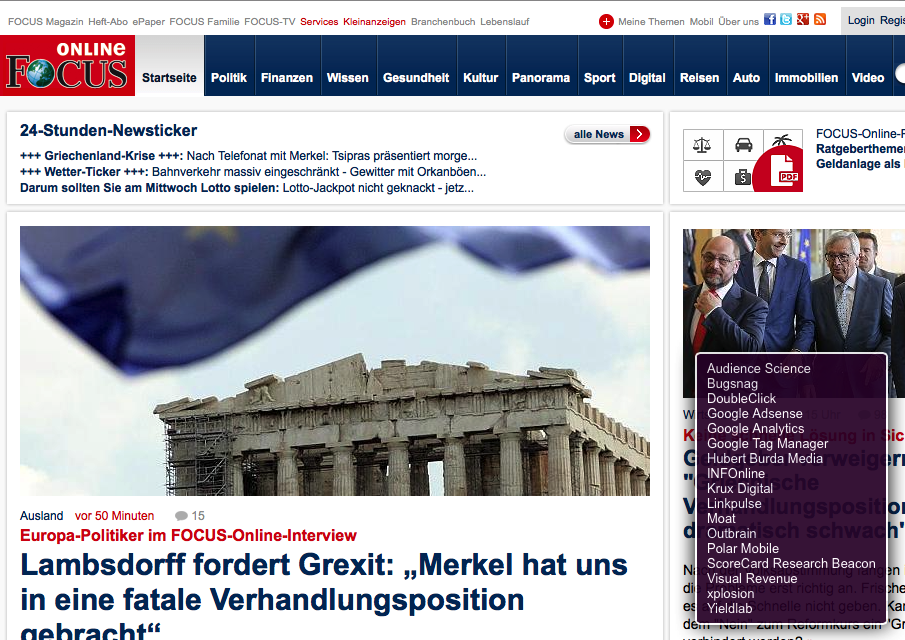Select the scales (law) advice icon
Screen dimensions: 905x640
click(x=702, y=145)
